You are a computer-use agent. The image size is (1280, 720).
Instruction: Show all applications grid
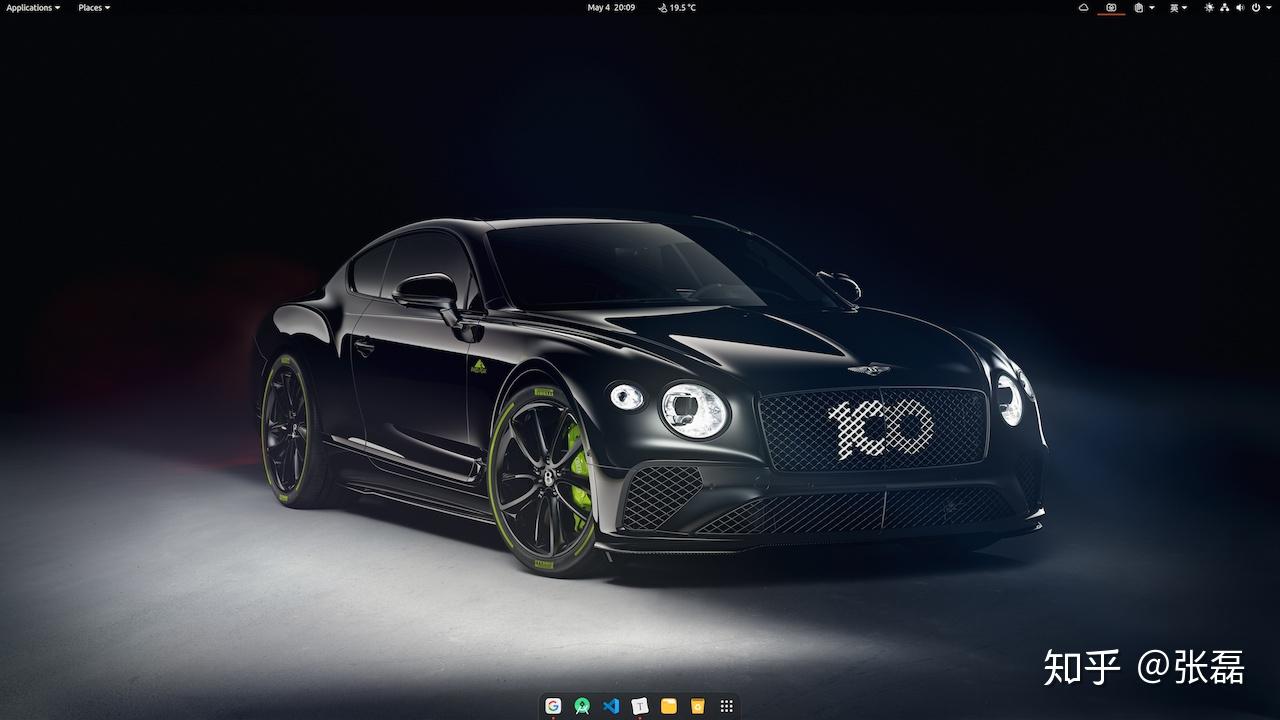tap(727, 706)
